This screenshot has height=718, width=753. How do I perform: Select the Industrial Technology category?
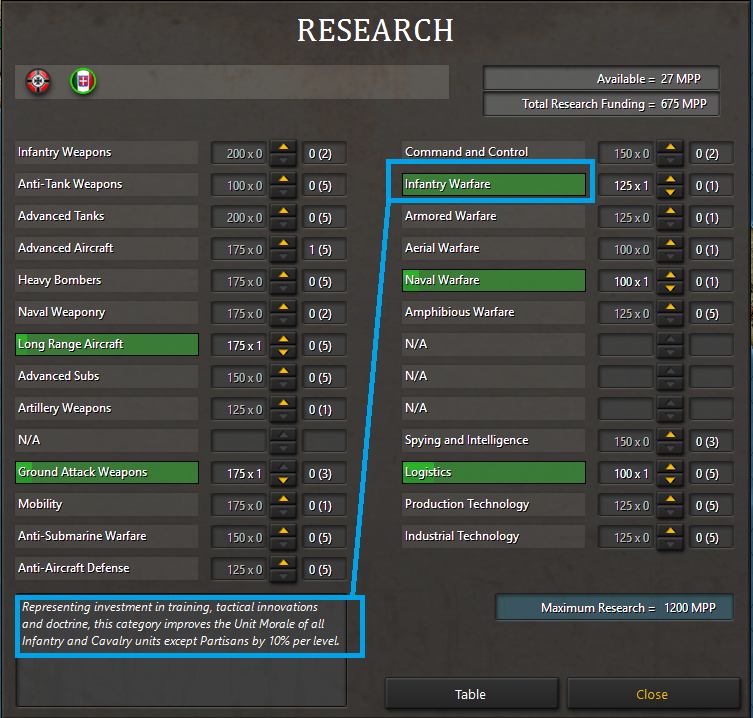pyautogui.click(x=494, y=536)
